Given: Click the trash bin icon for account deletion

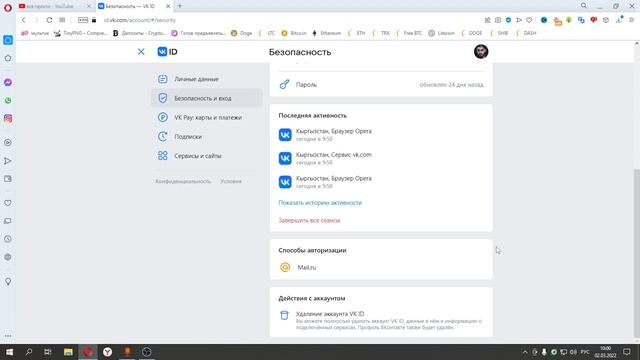Looking at the screenshot, I should 284,315.
